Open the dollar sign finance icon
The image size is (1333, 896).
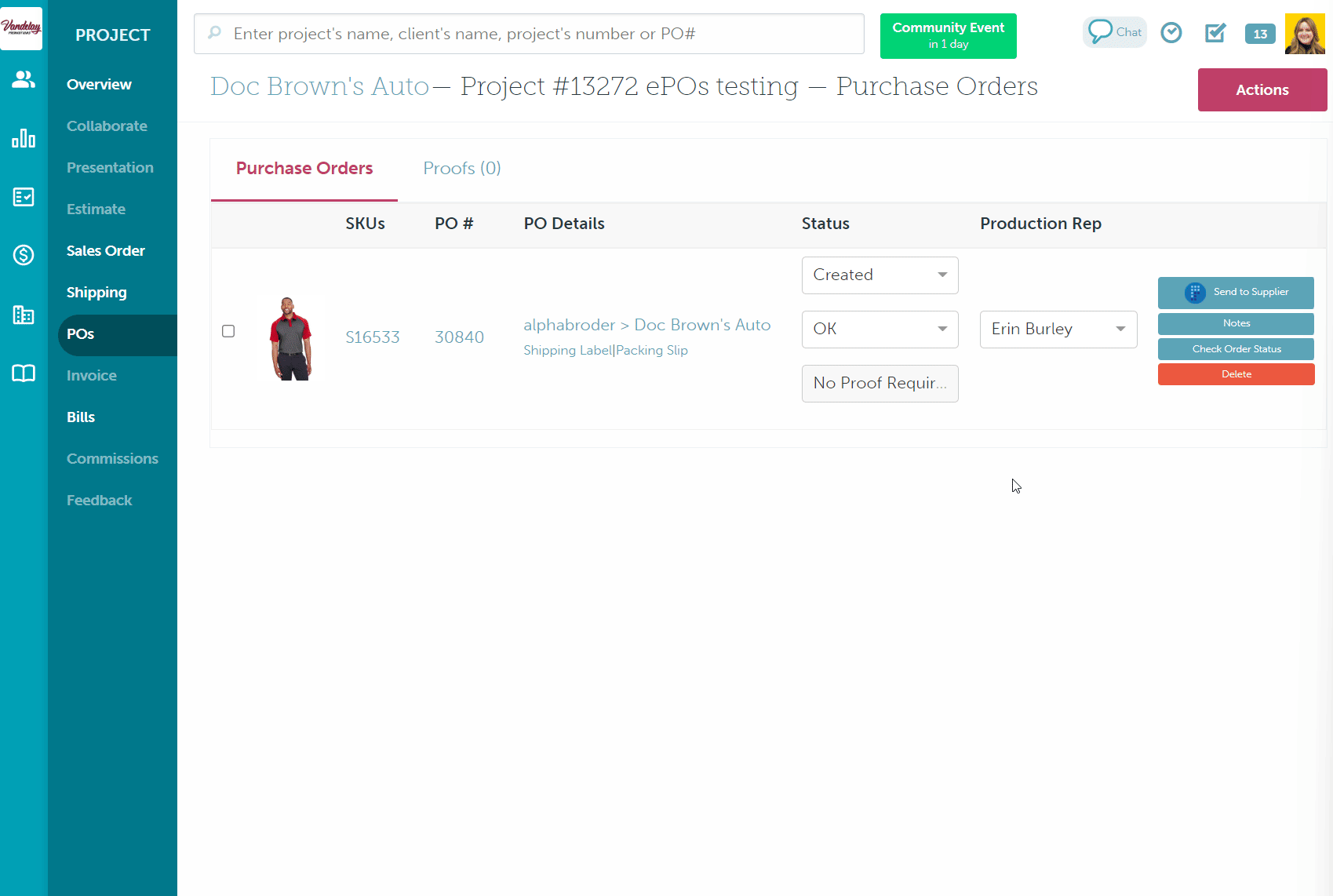pos(24,255)
